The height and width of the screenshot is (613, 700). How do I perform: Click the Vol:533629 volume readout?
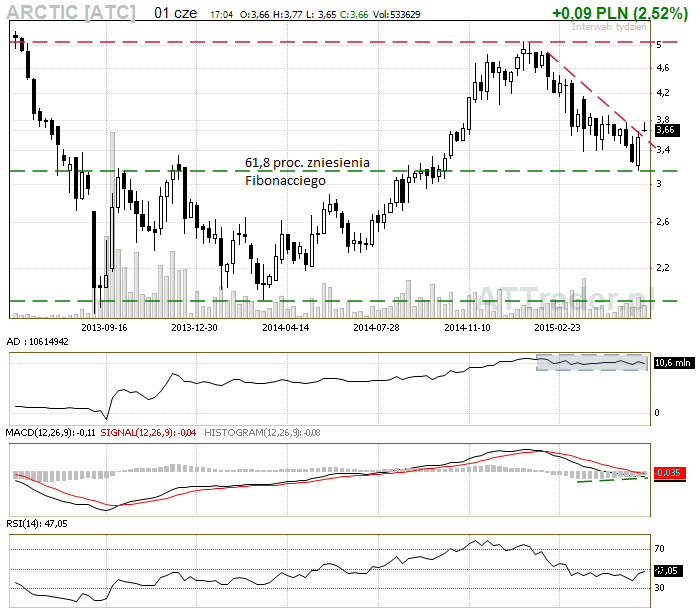pyautogui.click(x=396, y=15)
